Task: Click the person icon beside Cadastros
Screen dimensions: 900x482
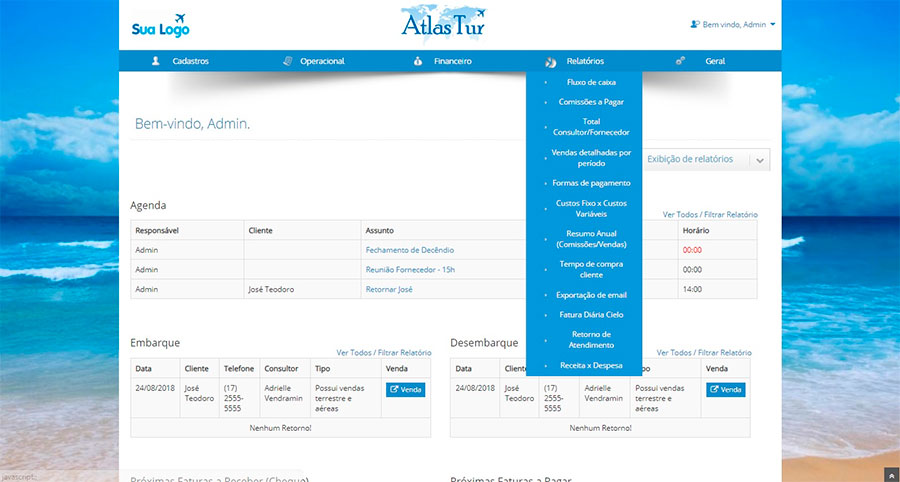Action: [155, 61]
